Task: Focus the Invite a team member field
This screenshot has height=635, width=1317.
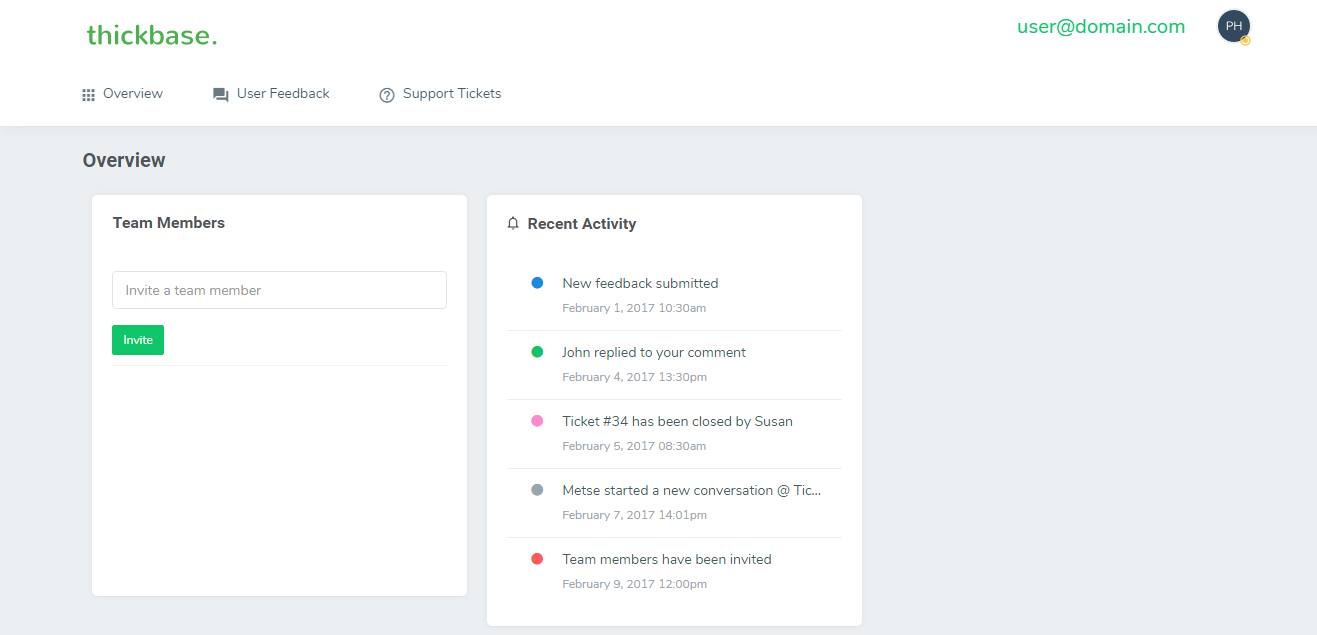Action: tap(279, 290)
